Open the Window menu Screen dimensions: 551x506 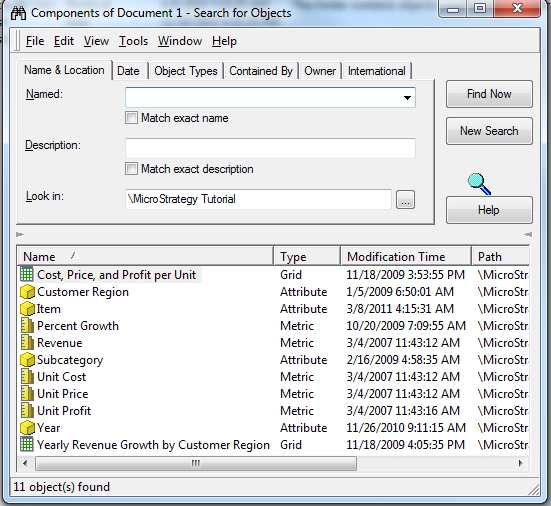[180, 41]
